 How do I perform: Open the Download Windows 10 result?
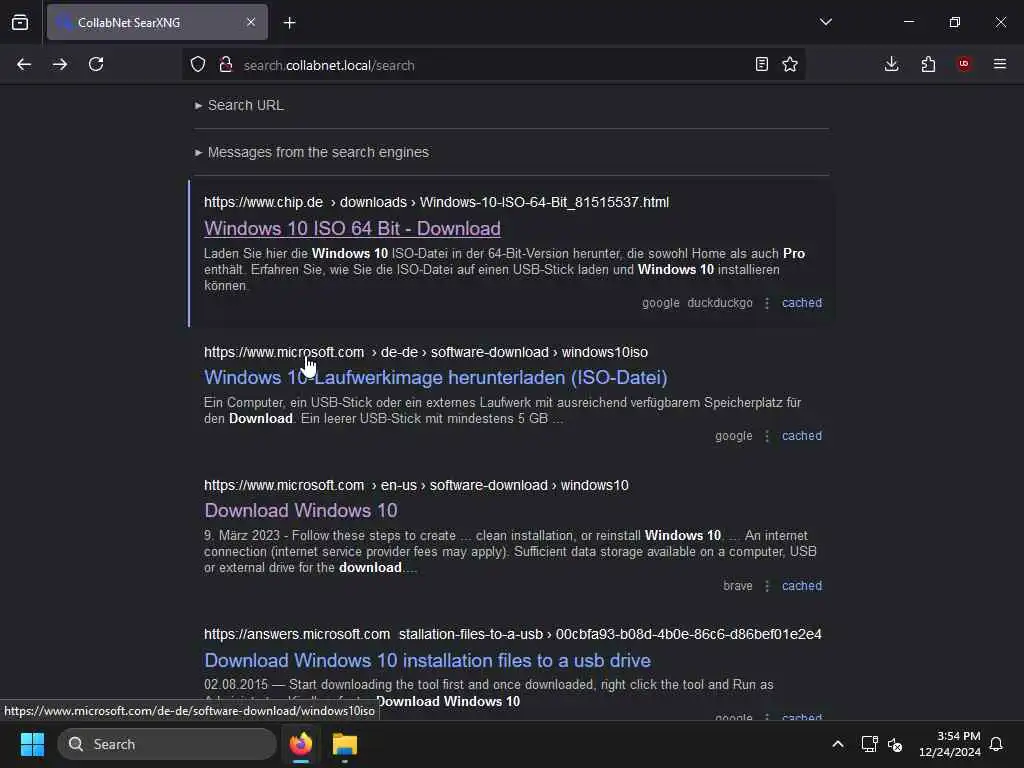(x=301, y=511)
